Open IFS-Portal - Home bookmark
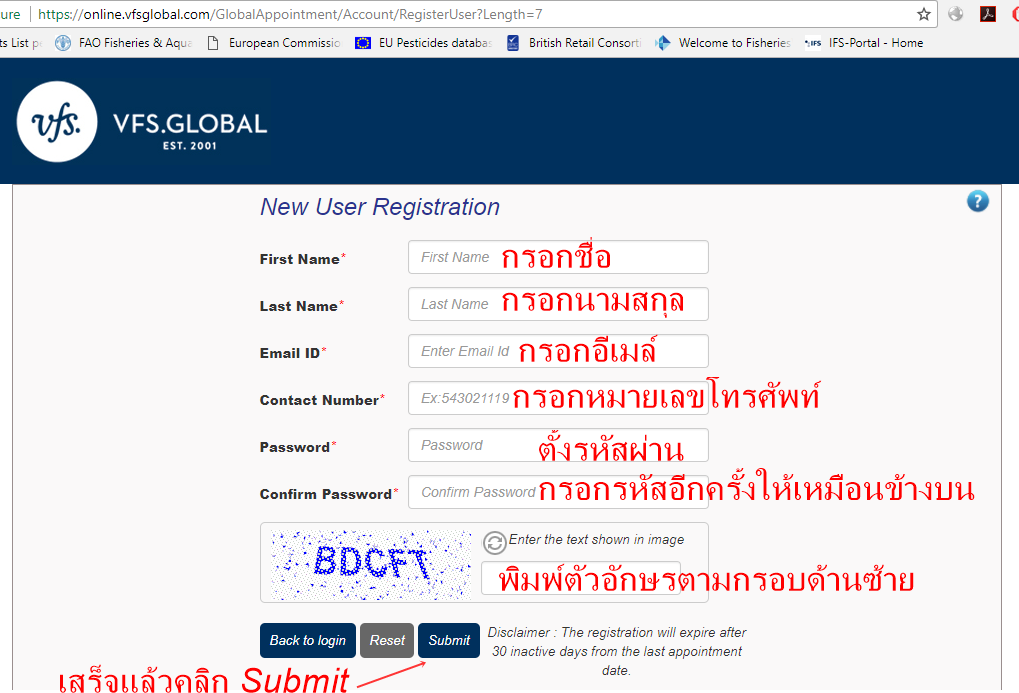This screenshot has width=1019, height=693. tap(865, 43)
